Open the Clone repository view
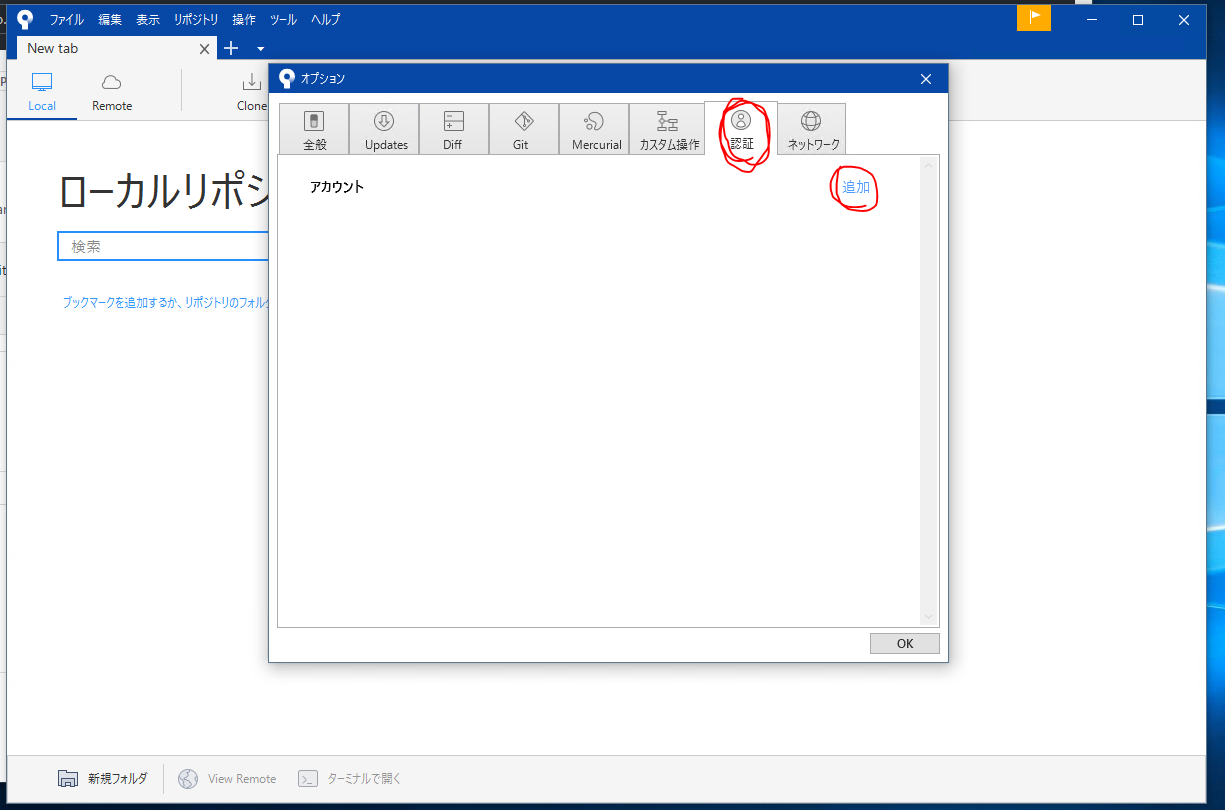Screen dimensions: 1225x810 [251, 91]
